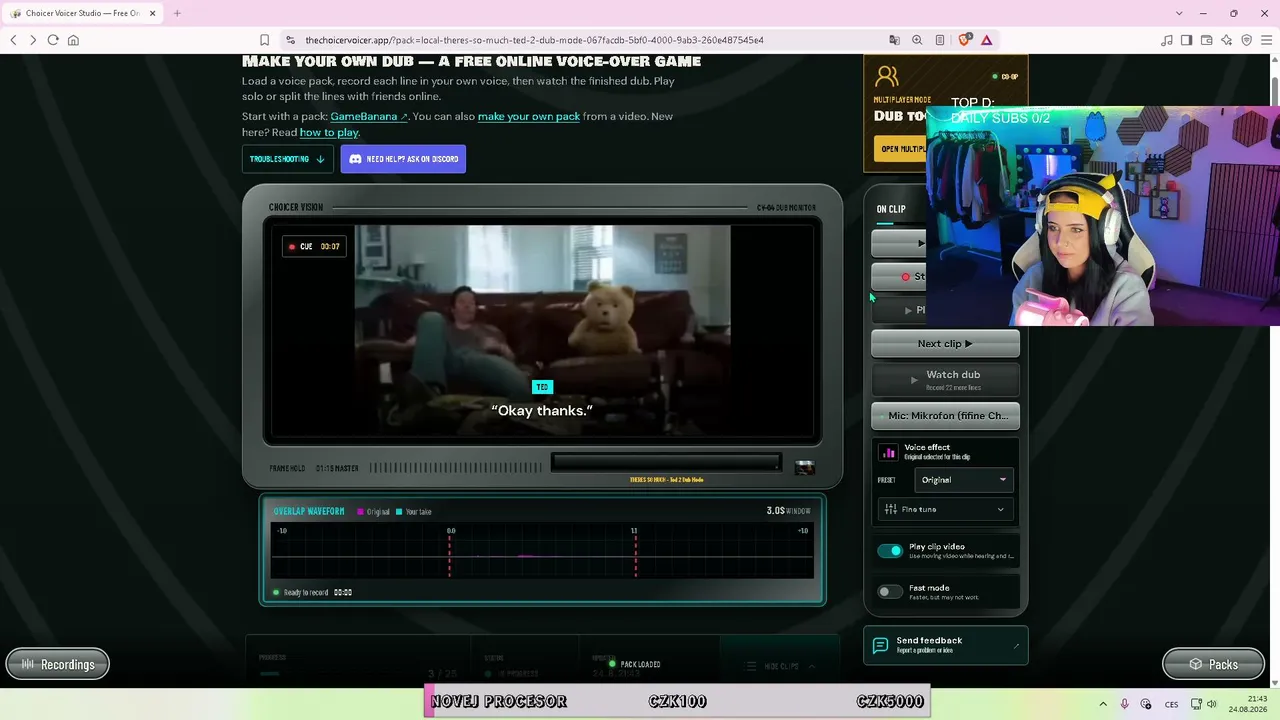This screenshot has height=720, width=1280.
Task: Open the taskbar network icon
Action: coord(1196,704)
